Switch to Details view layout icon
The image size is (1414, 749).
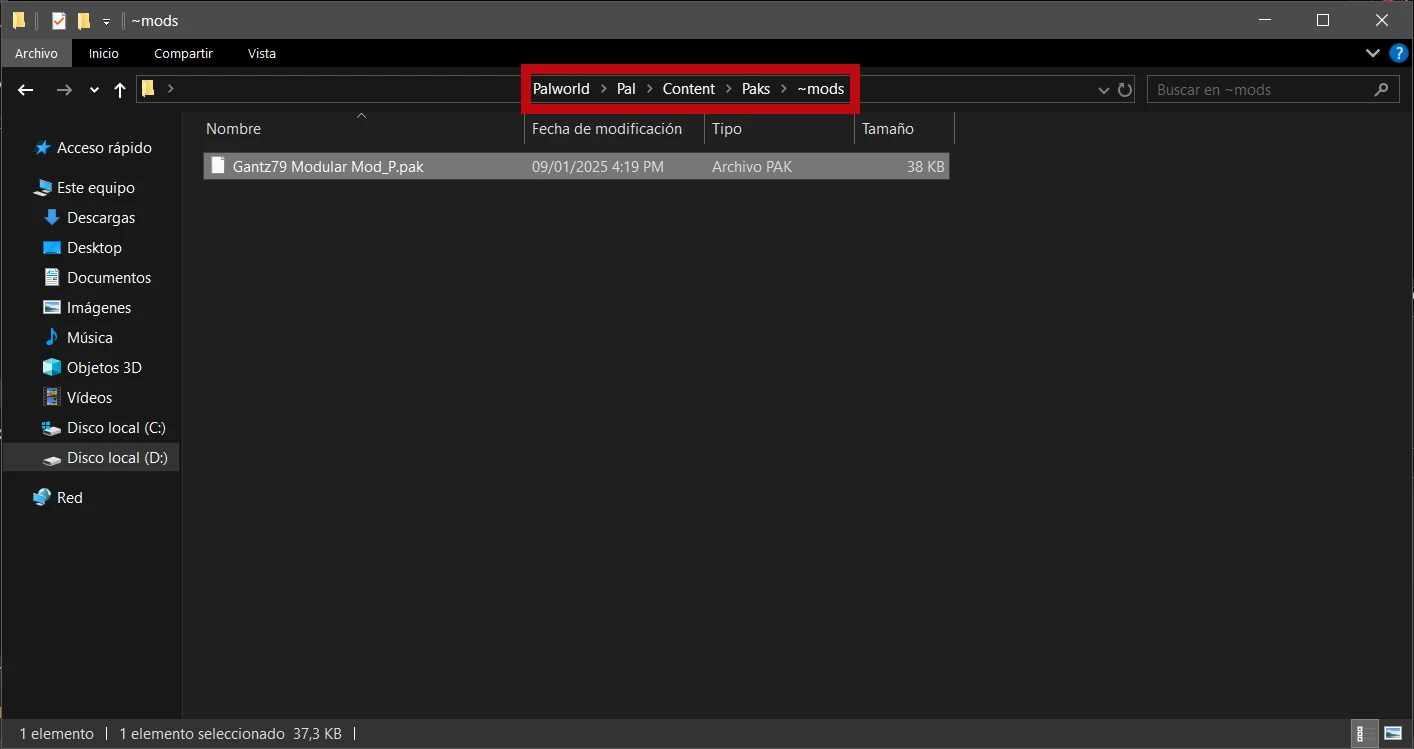[1362, 734]
